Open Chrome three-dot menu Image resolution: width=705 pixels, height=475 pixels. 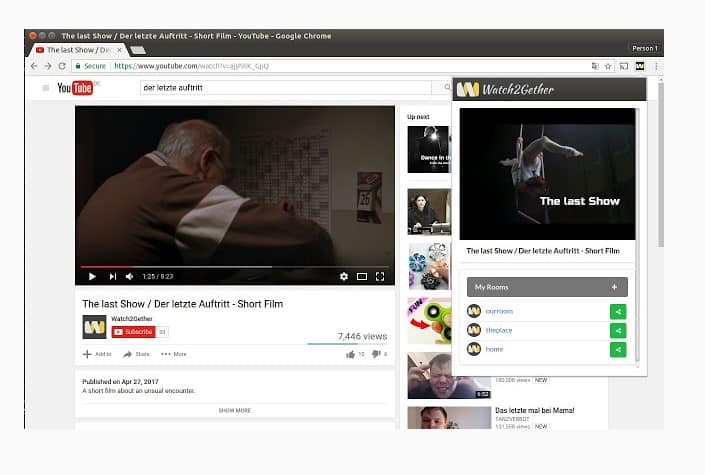click(x=656, y=66)
